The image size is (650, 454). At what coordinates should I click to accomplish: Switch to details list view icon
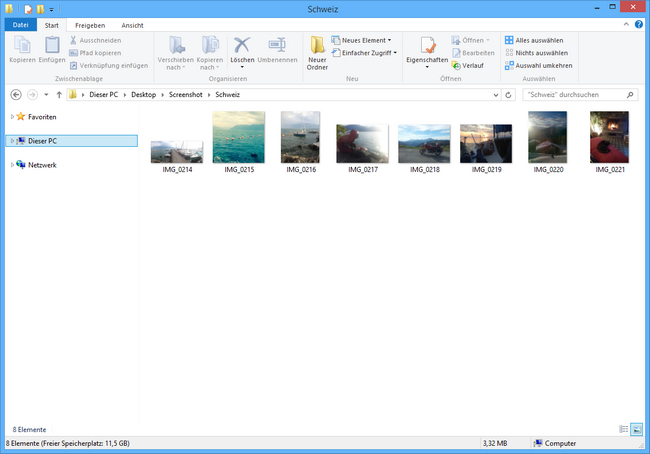click(624, 429)
